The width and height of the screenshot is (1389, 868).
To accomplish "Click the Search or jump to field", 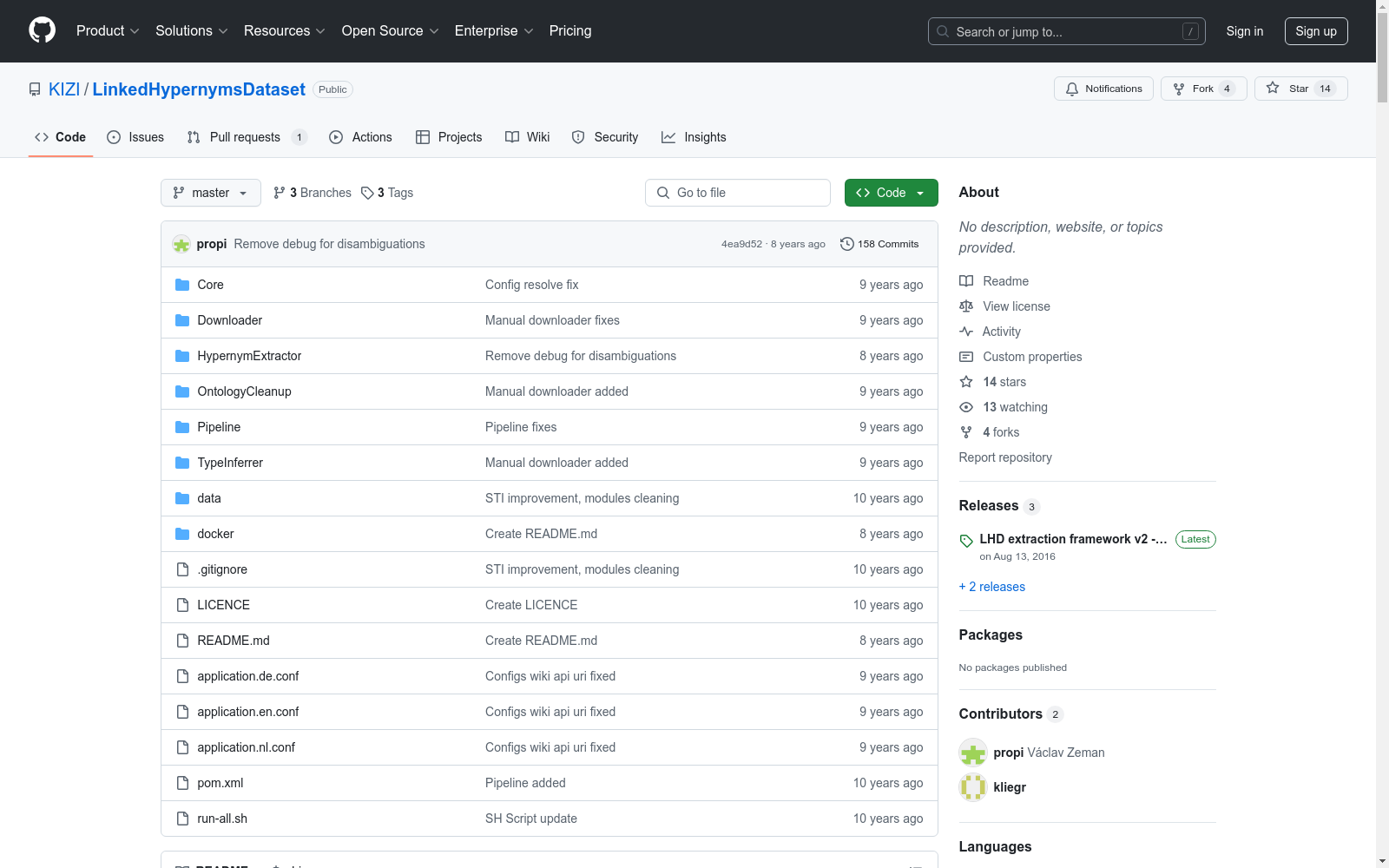I will click(1067, 31).
